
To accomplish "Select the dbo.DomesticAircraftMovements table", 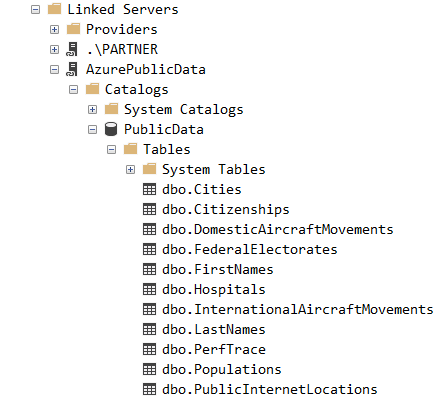I will coord(278,229).
